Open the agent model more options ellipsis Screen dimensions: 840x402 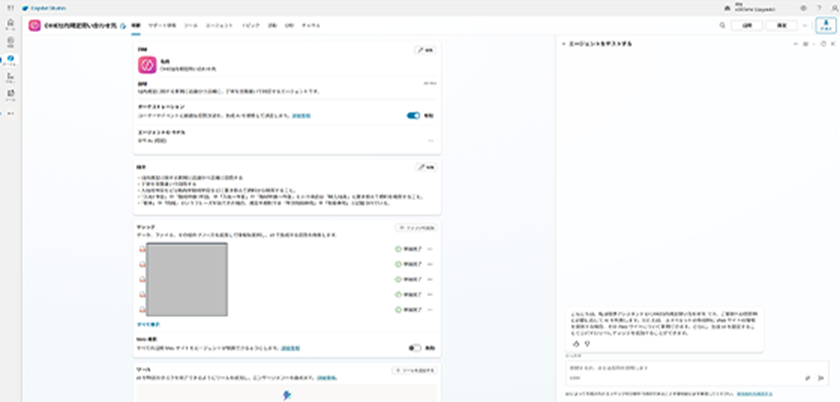(x=431, y=140)
